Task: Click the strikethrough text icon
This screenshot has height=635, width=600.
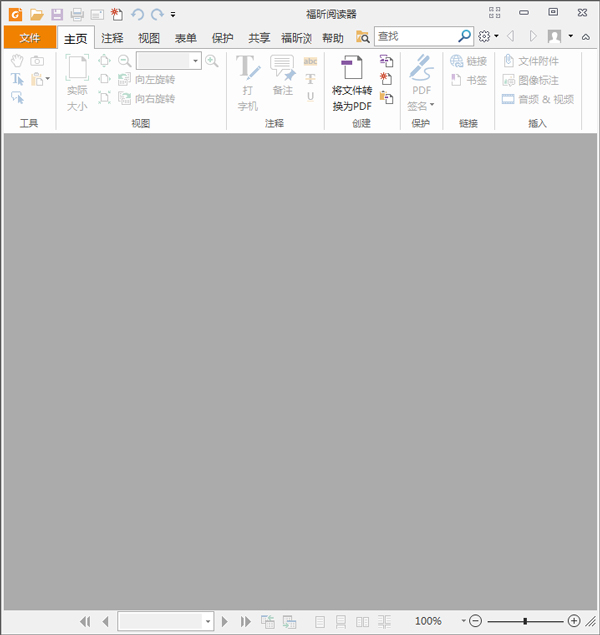Action: [310, 79]
